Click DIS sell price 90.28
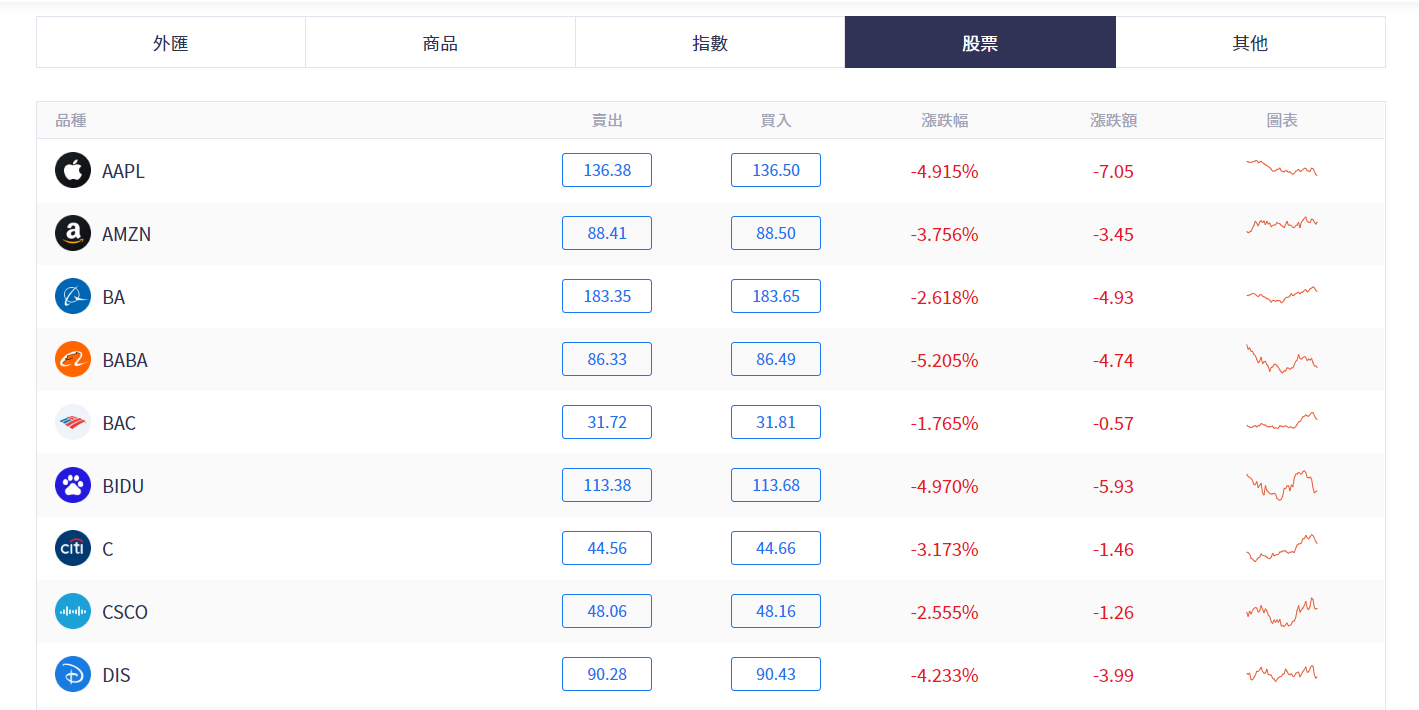 607,674
